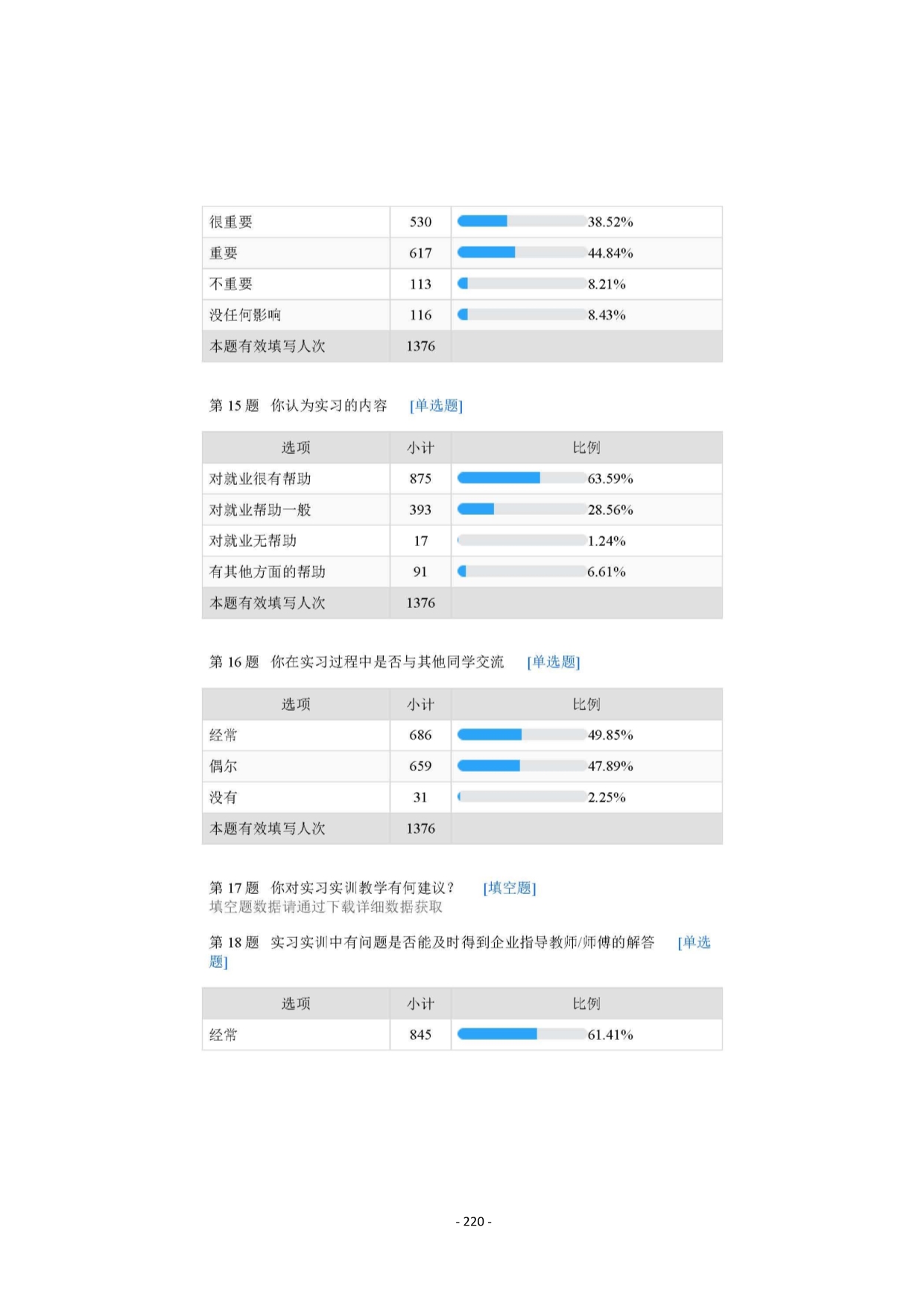
Task: Click the [填空题] tag for question 17
Action: coord(509,888)
